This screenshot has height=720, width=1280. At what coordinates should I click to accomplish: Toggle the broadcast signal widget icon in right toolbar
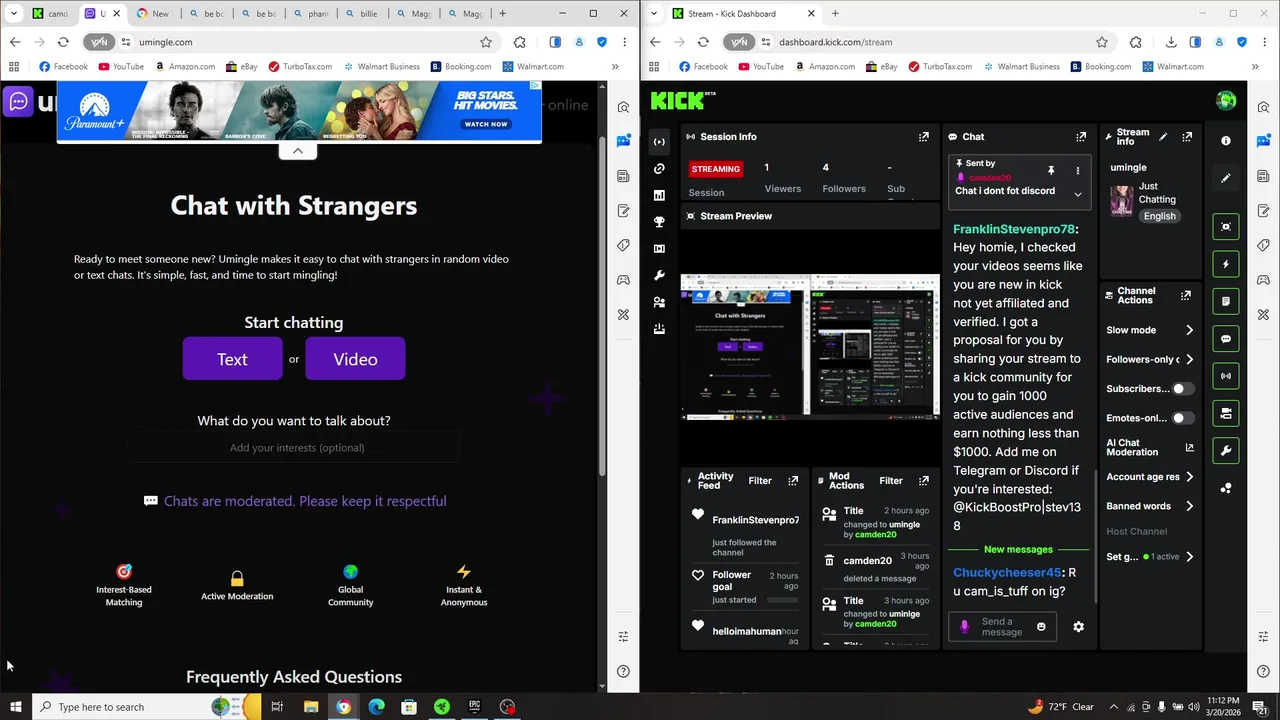[x=1226, y=376]
